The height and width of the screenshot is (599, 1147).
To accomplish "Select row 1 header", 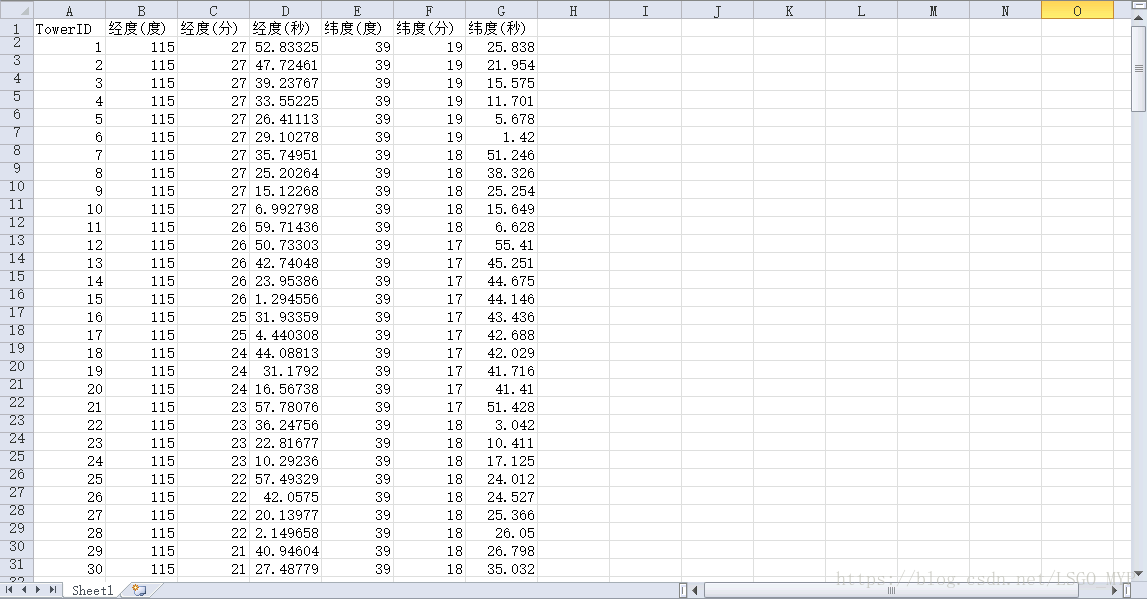I will pyautogui.click(x=16, y=29).
